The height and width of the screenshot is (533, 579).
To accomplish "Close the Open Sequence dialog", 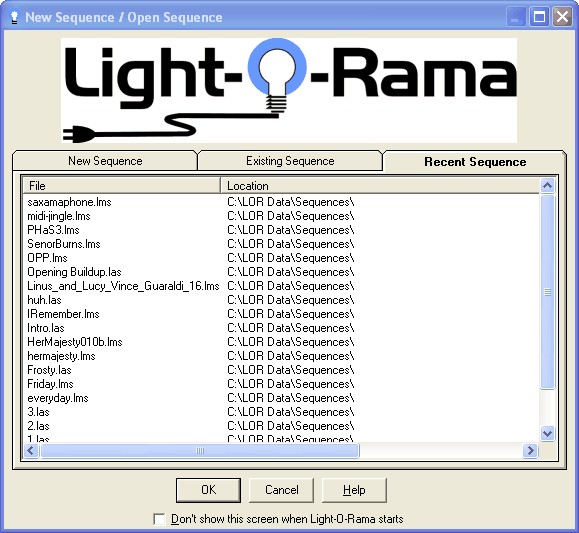I will point(562,17).
